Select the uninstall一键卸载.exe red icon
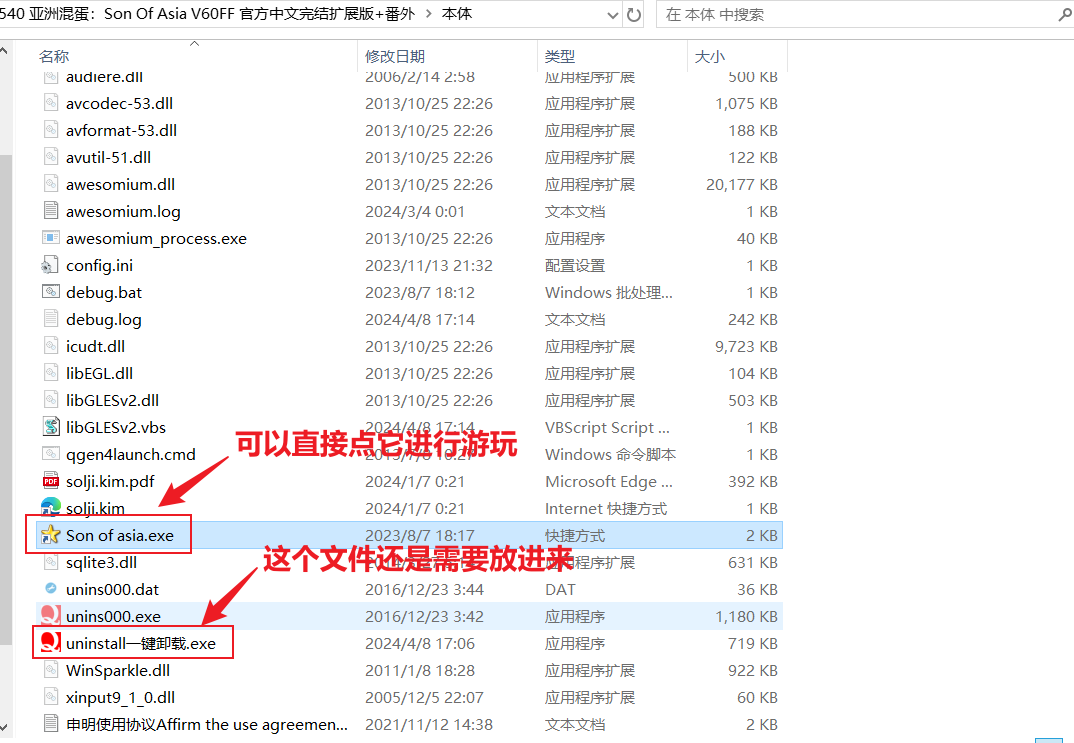 click(x=51, y=643)
